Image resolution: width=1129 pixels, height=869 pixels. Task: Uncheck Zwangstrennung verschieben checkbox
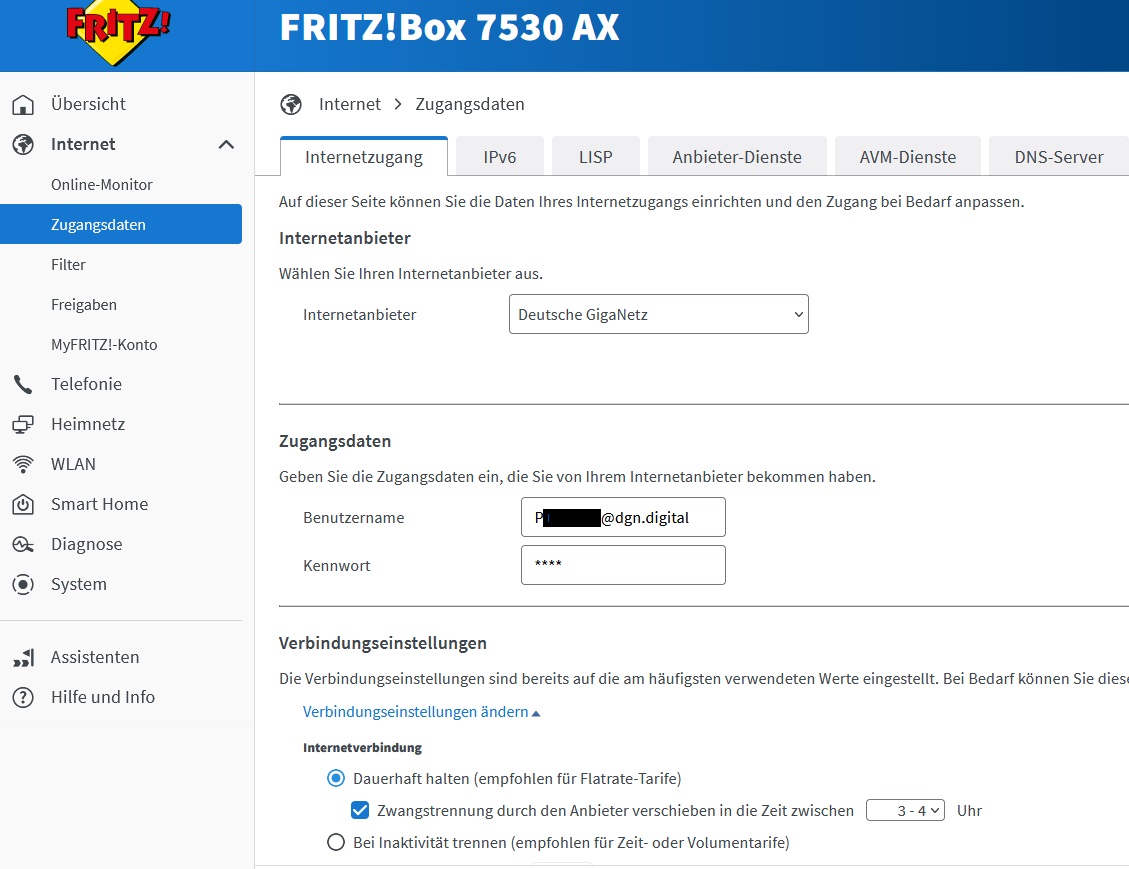pos(360,811)
